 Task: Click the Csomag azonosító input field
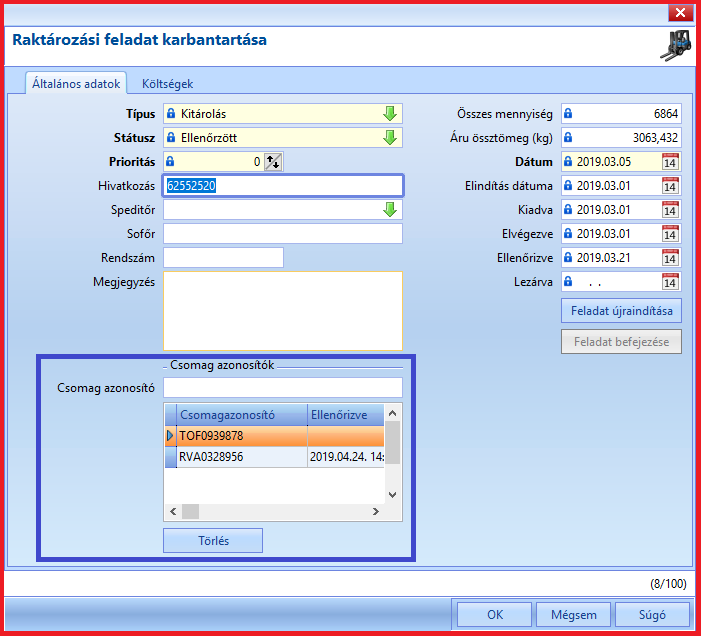click(x=283, y=387)
